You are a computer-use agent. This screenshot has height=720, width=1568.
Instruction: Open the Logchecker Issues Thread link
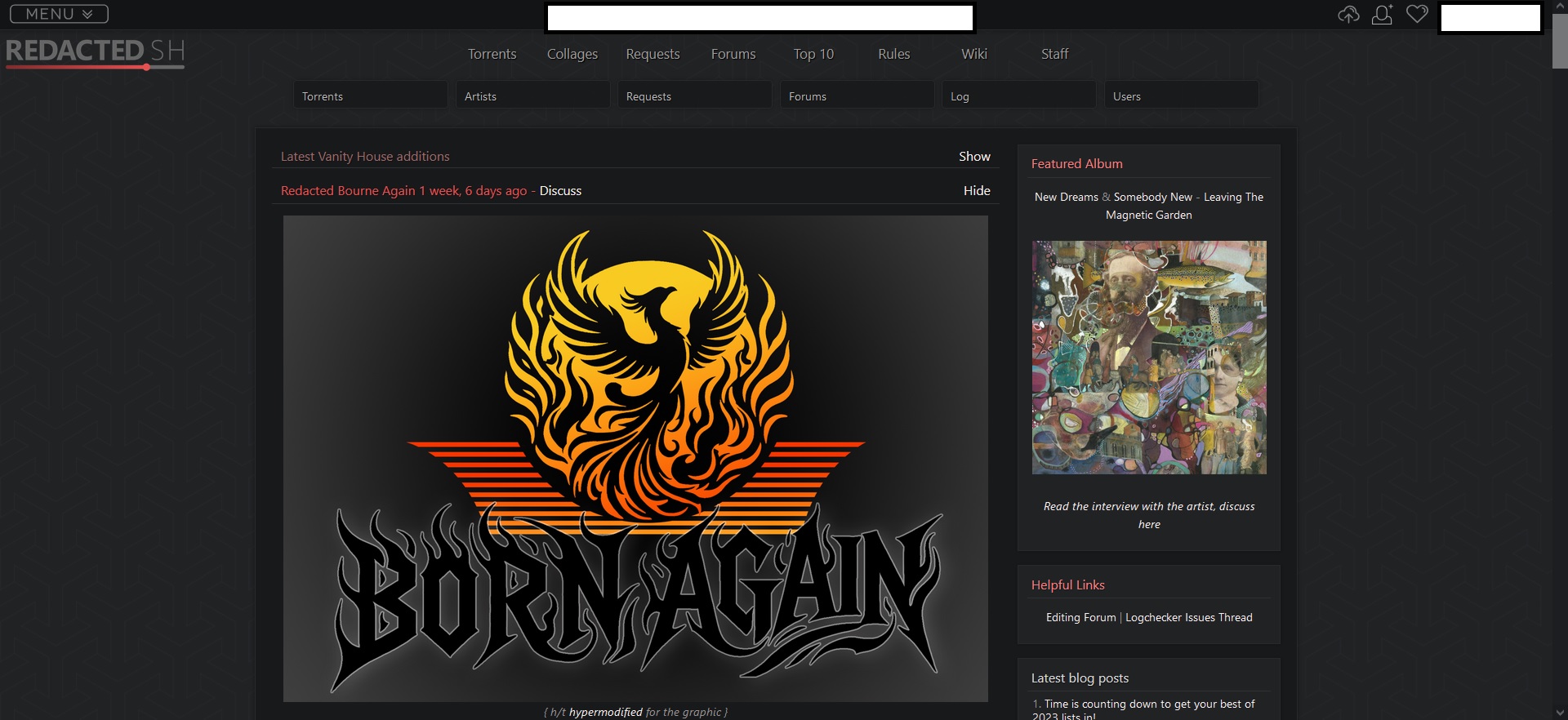(x=1188, y=617)
